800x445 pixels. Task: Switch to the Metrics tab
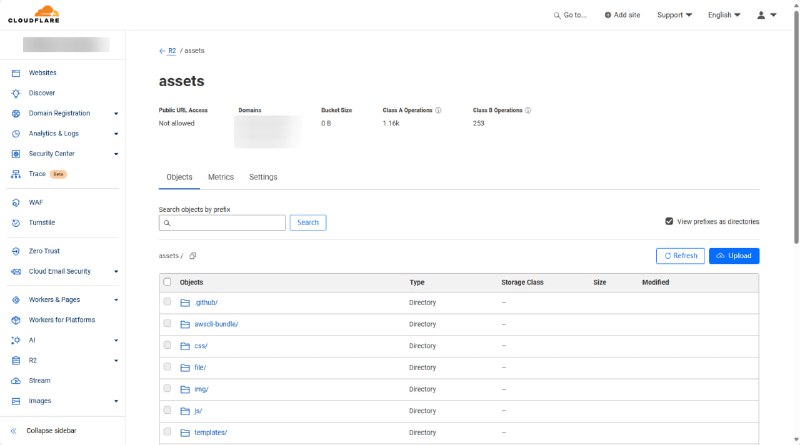[x=220, y=177]
